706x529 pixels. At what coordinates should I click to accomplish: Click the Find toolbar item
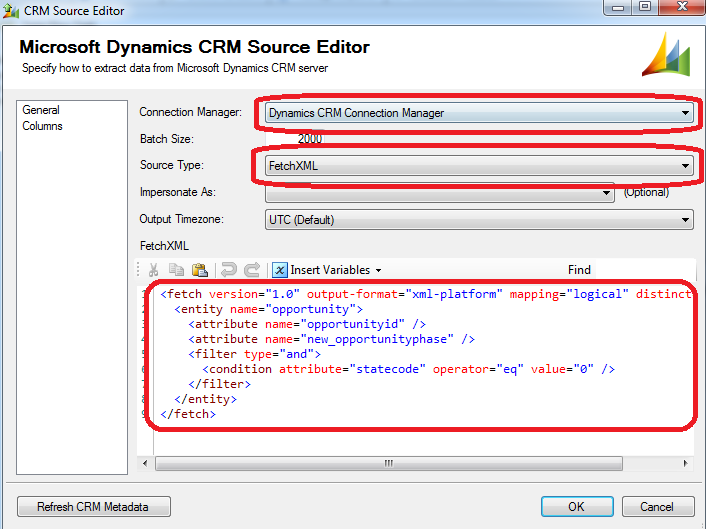coord(579,270)
